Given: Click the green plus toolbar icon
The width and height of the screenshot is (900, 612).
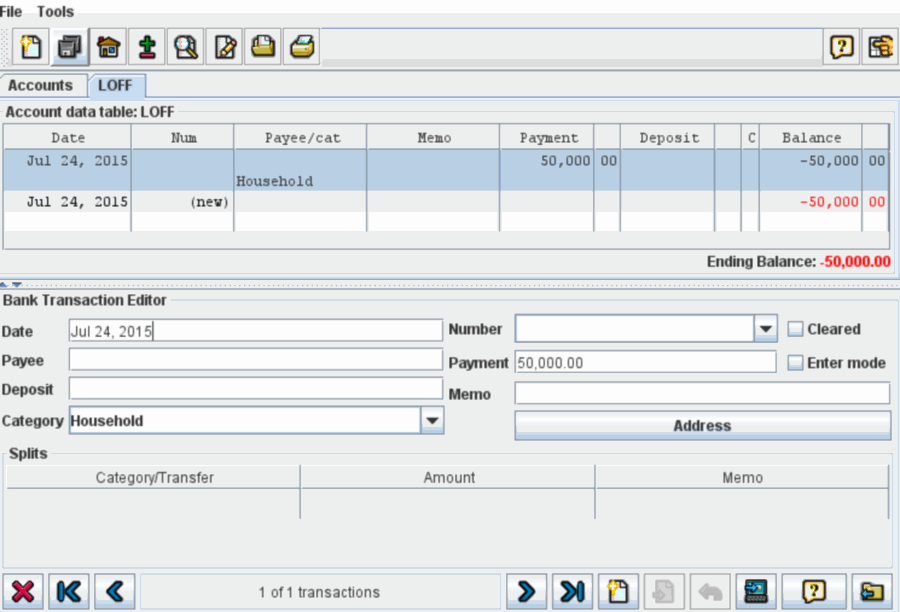Looking at the screenshot, I should pos(147,47).
